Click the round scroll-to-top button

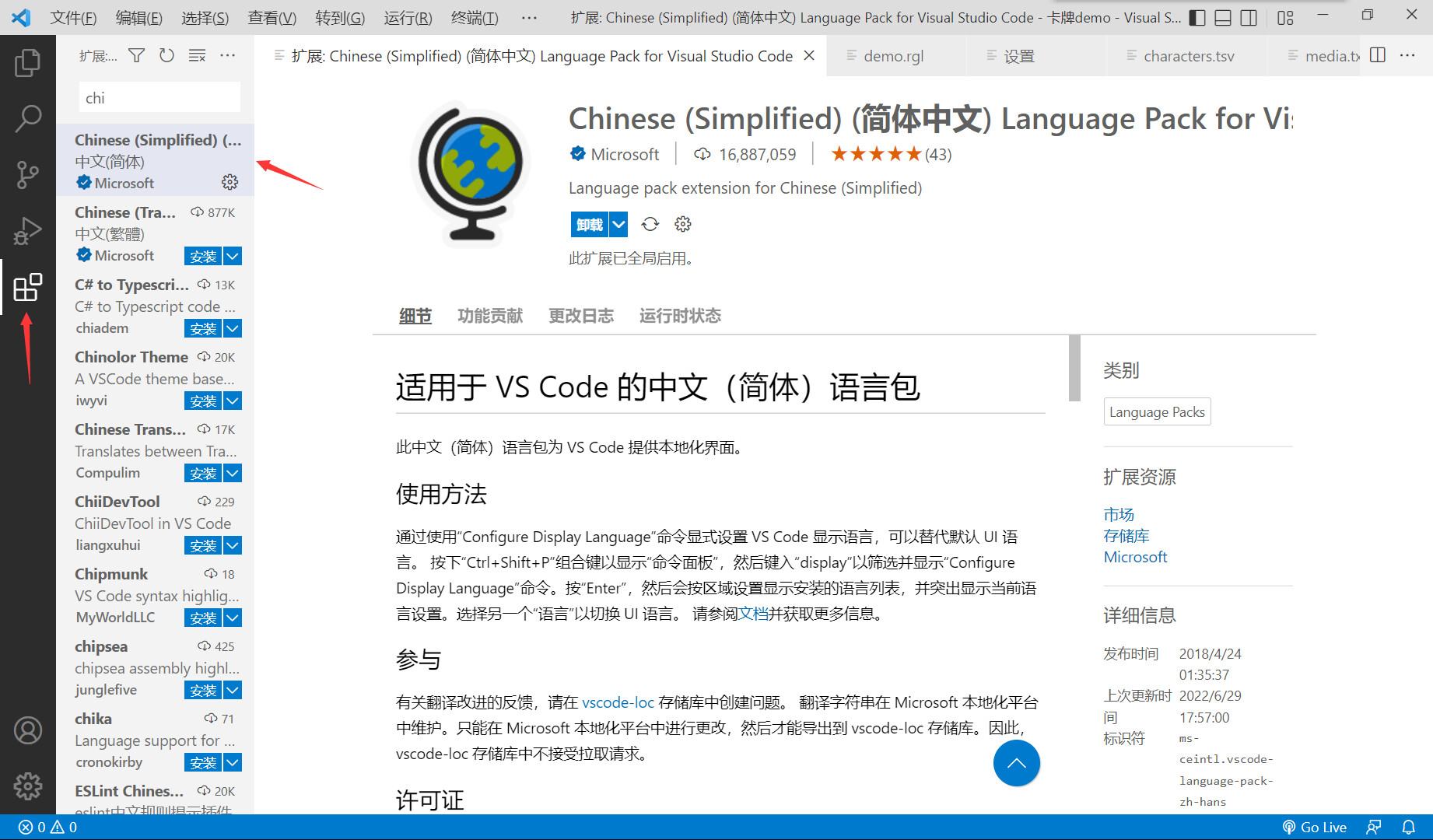(1017, 763)
